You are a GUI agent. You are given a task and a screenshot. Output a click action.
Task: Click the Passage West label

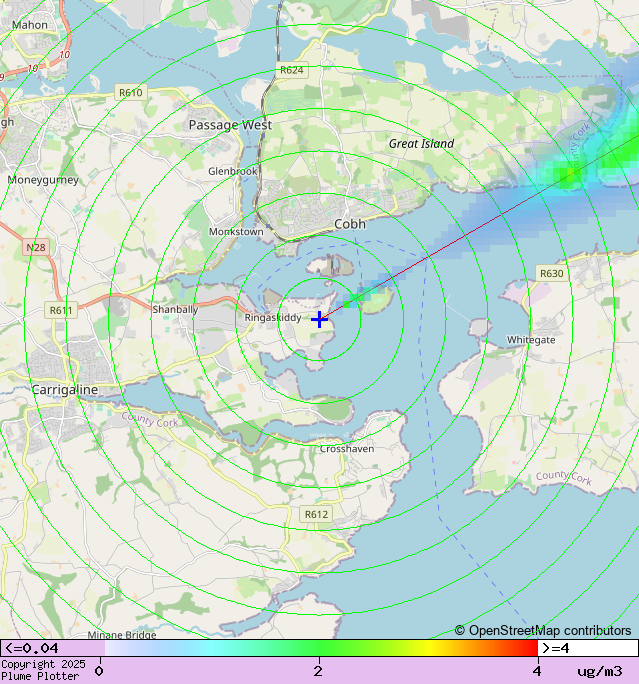230,125
